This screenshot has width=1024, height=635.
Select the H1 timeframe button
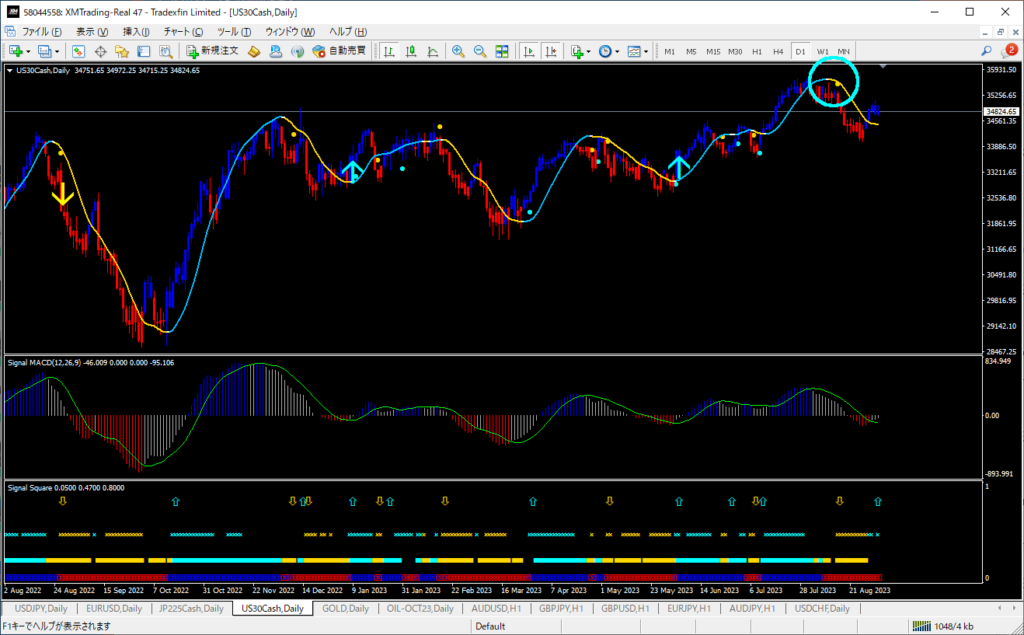pos(757,52)
